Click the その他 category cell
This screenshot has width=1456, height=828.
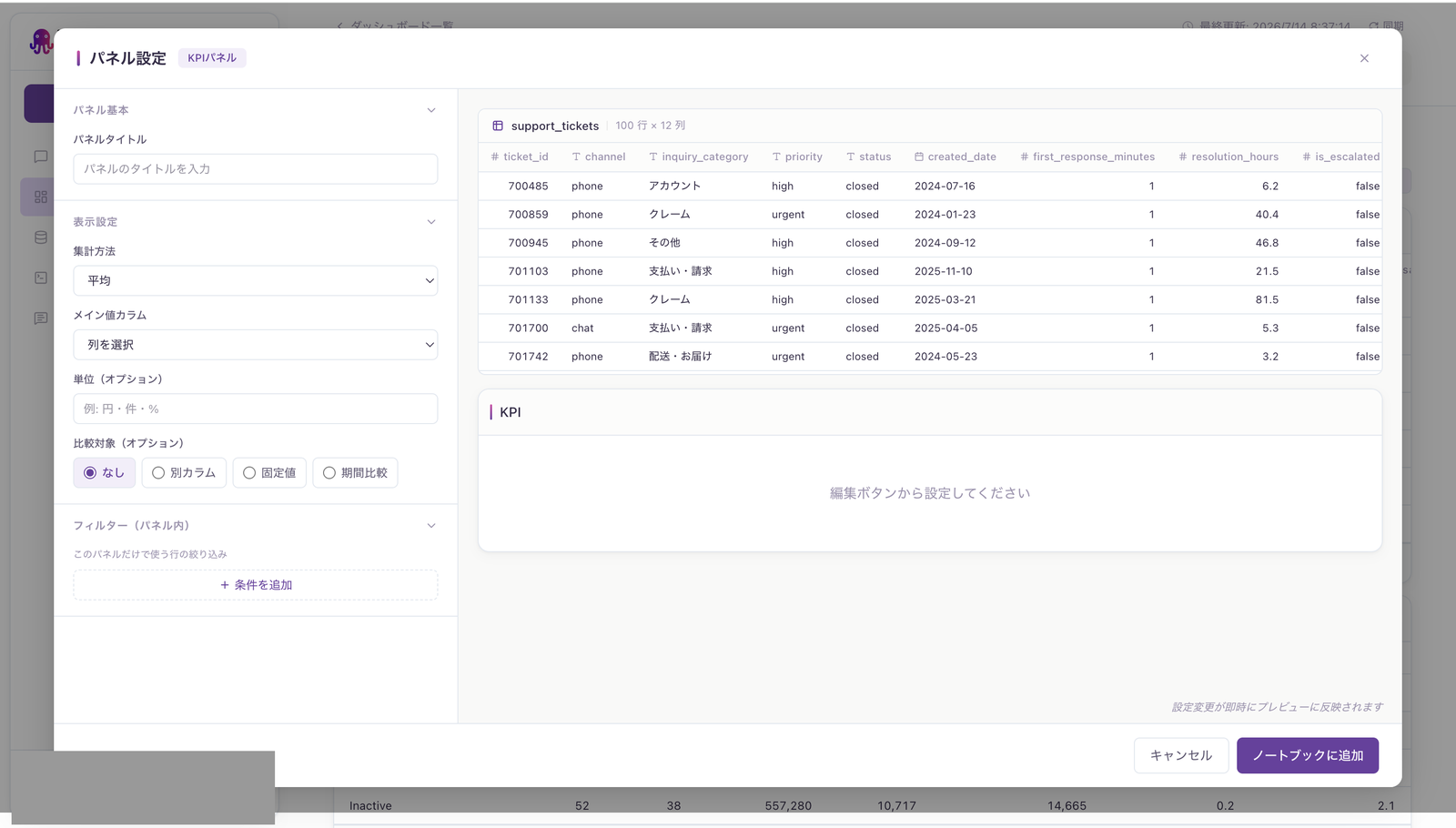[664, 243]
